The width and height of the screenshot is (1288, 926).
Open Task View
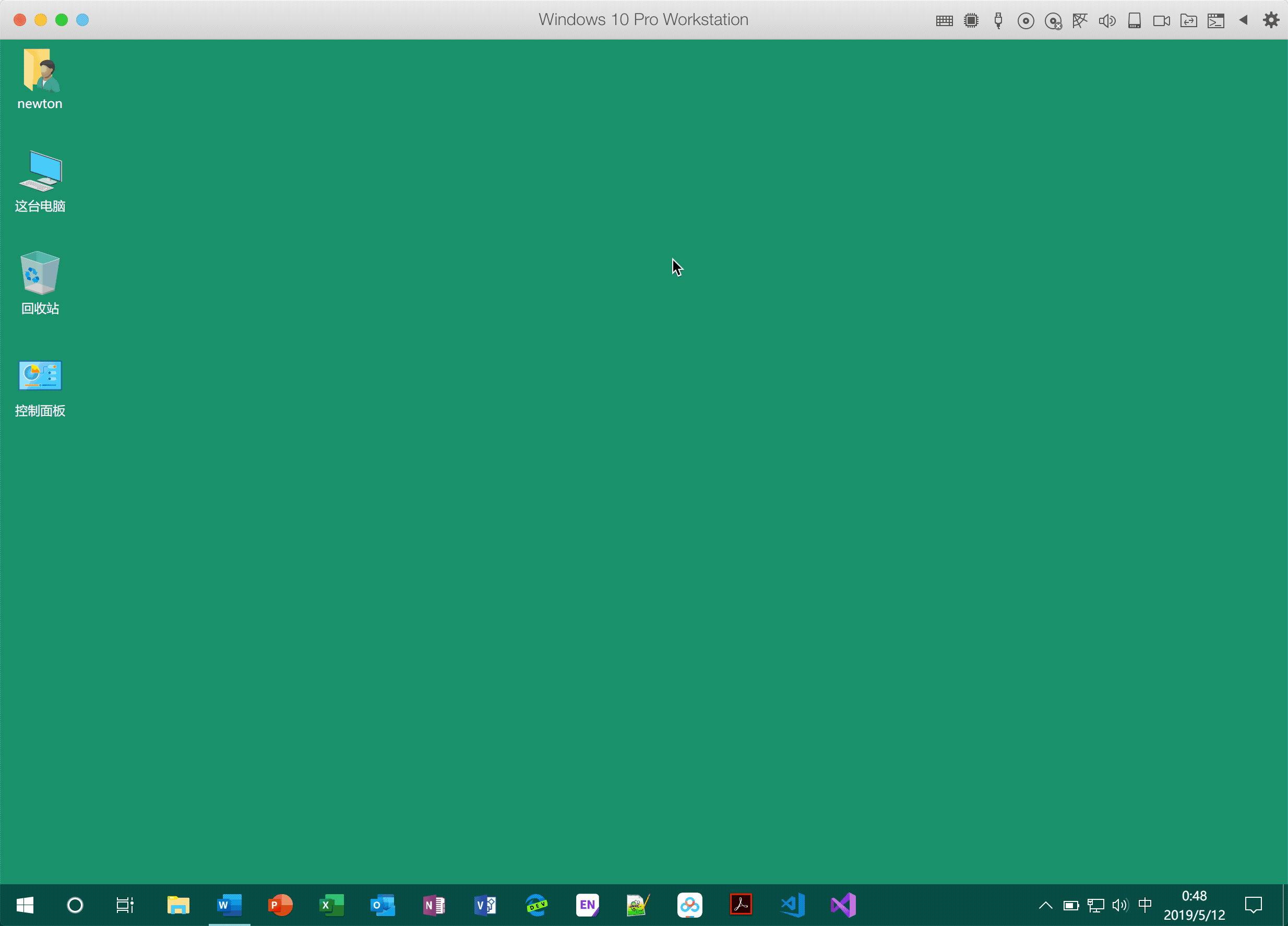(124, 905)
